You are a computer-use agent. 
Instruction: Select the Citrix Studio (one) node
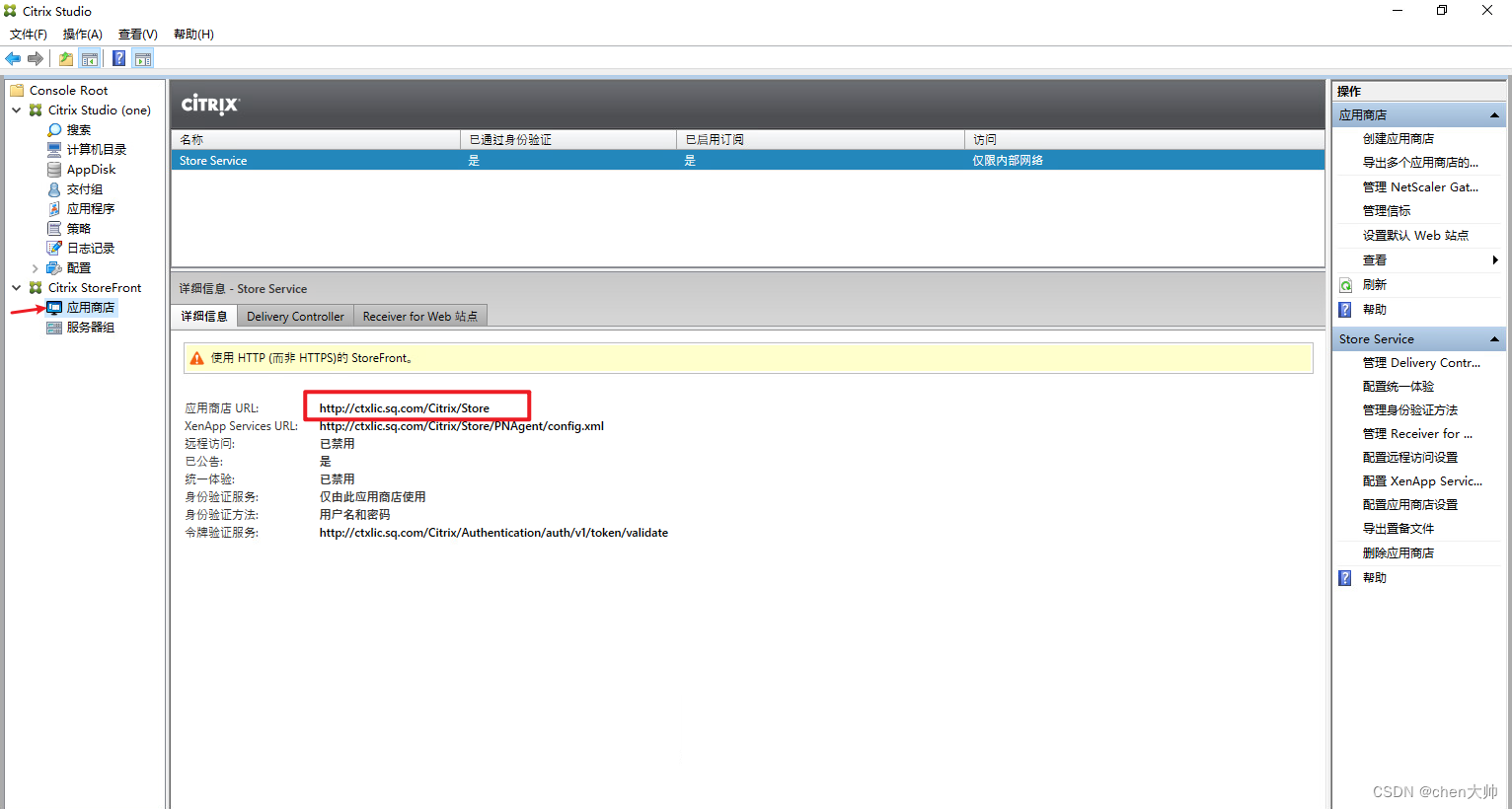coord(99,110)
